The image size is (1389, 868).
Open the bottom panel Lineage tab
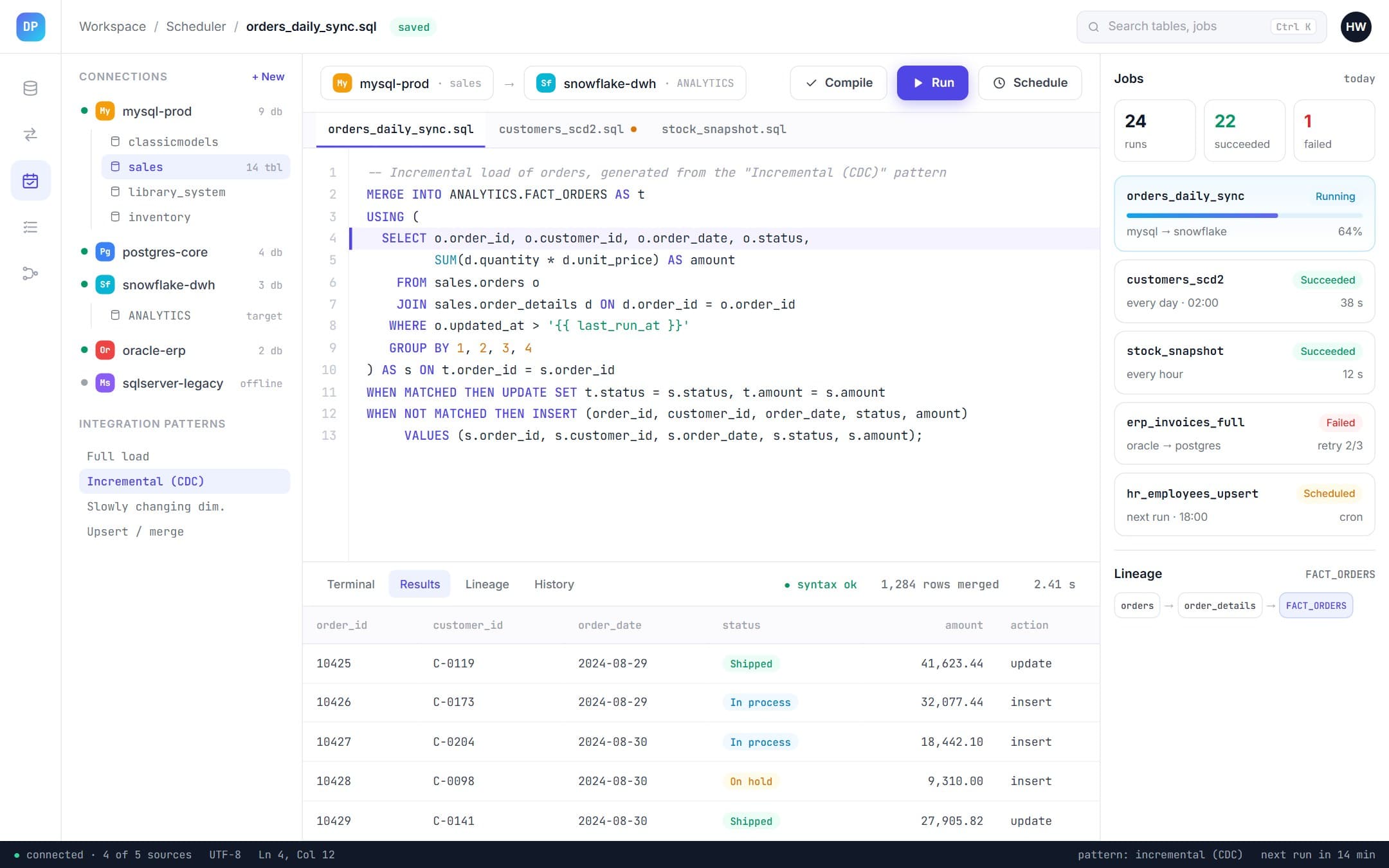click(487, 584)
